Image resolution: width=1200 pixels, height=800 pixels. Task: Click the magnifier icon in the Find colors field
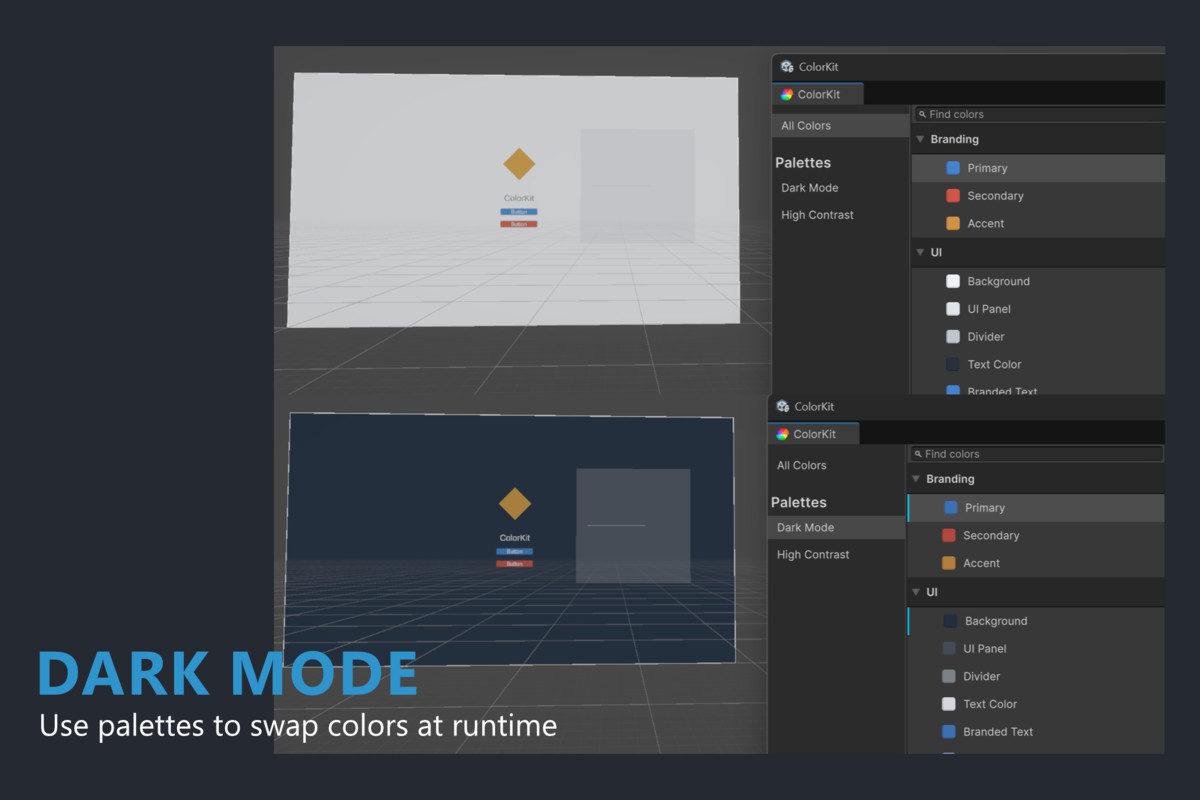923,114
